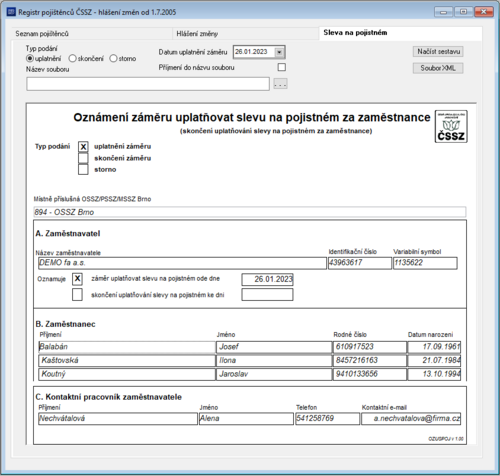Maximize the Registr pojištěnců window
The width and height of the screenshot is (500, 476).
pyautogui.click(x=464, y=12)
